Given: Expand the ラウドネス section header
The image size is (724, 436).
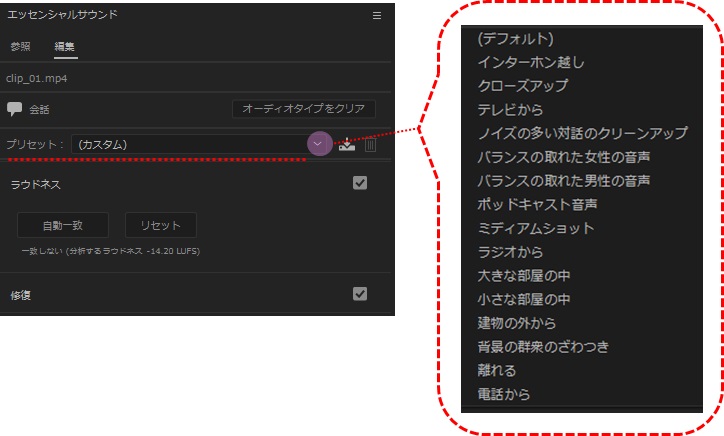Looking at the screenshot, I should [x=36, y=184].
